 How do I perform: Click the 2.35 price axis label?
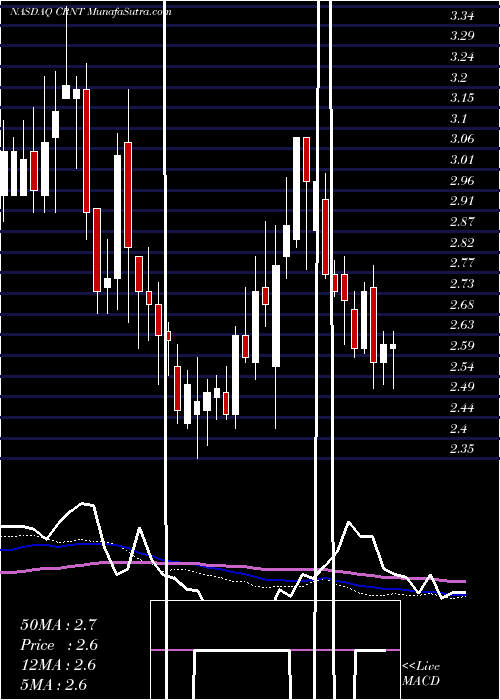pos(462,449)
